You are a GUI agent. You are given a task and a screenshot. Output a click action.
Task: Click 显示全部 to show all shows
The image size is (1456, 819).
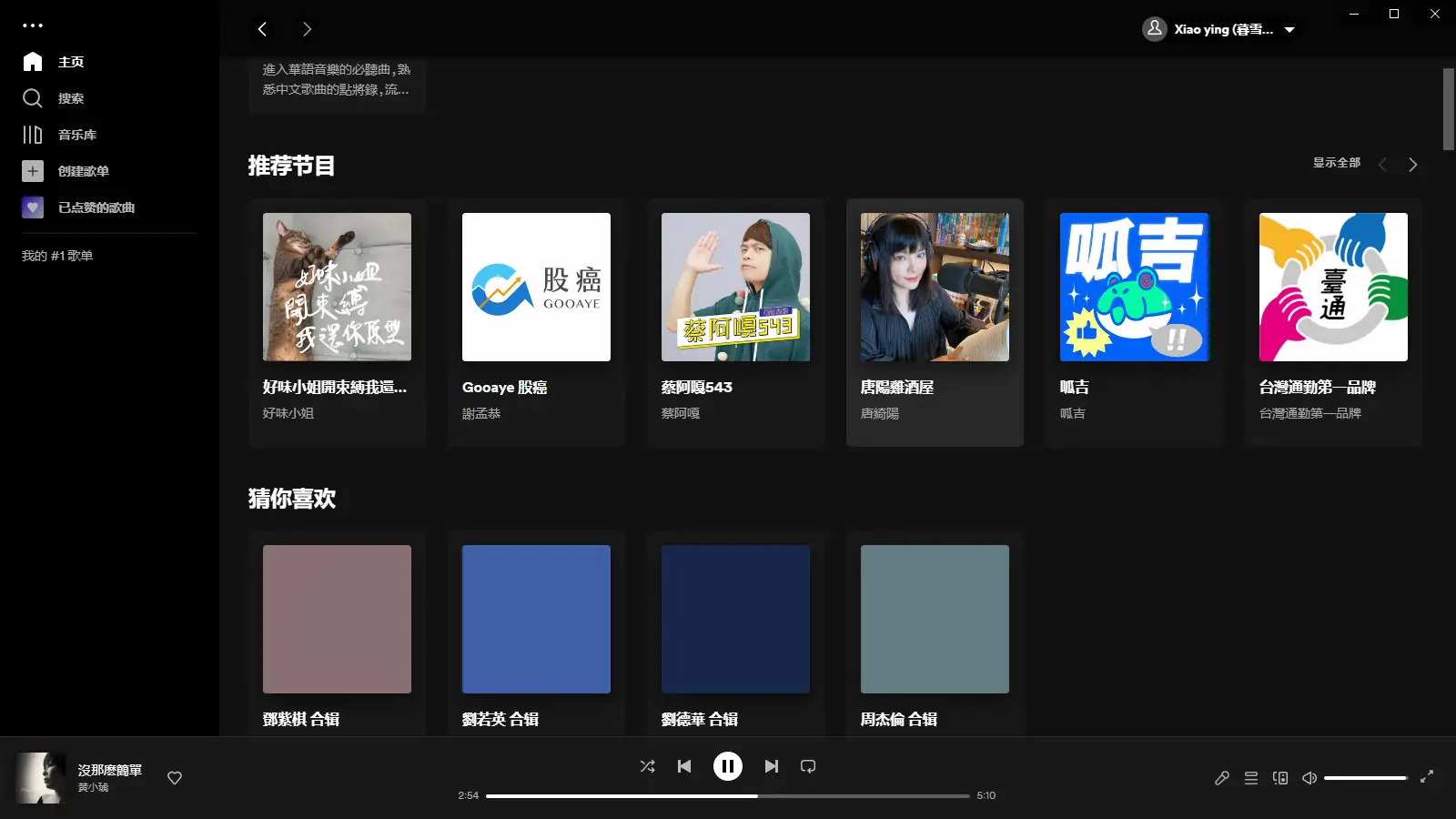coord(1335,163)
